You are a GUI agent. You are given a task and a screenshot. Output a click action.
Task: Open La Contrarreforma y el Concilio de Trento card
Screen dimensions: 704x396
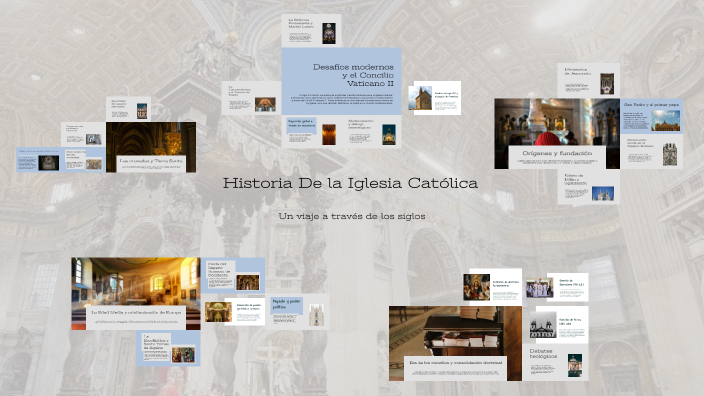coord(251,98)
